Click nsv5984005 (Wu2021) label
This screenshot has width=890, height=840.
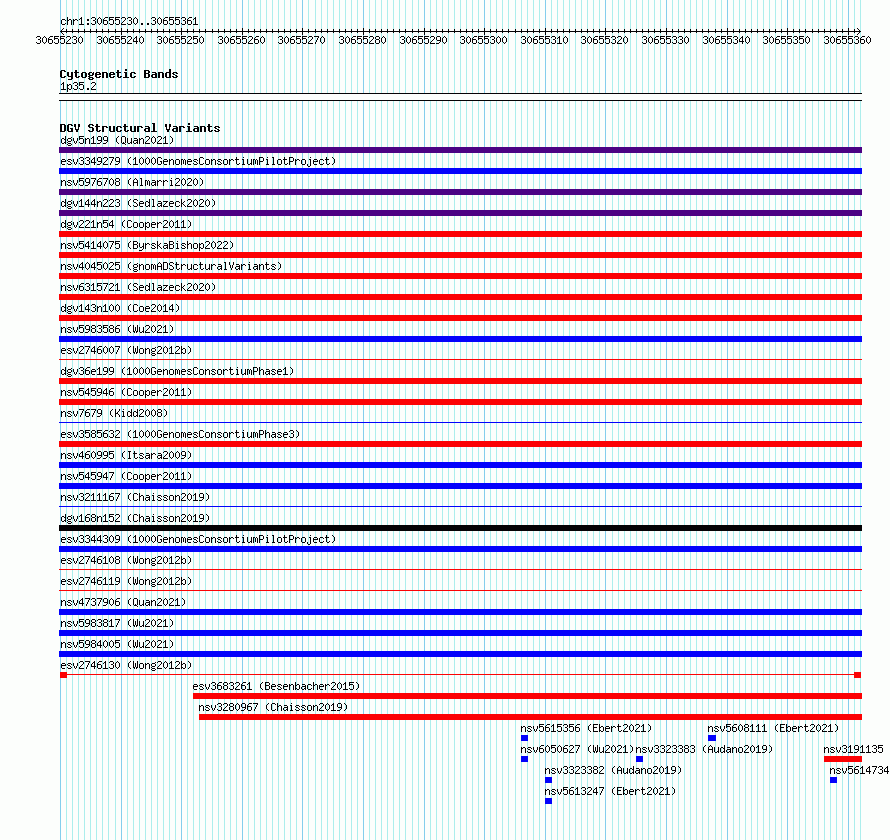click(x=117, y=644)
